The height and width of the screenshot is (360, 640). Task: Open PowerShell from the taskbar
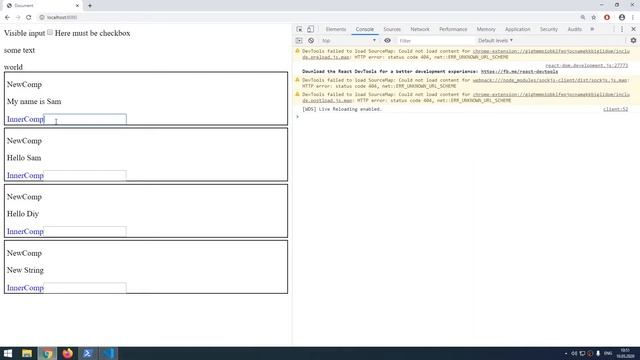(x=87, y=353)
